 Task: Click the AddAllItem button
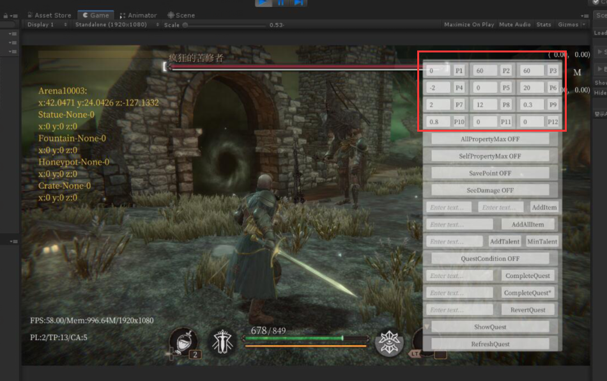point(528,224)
